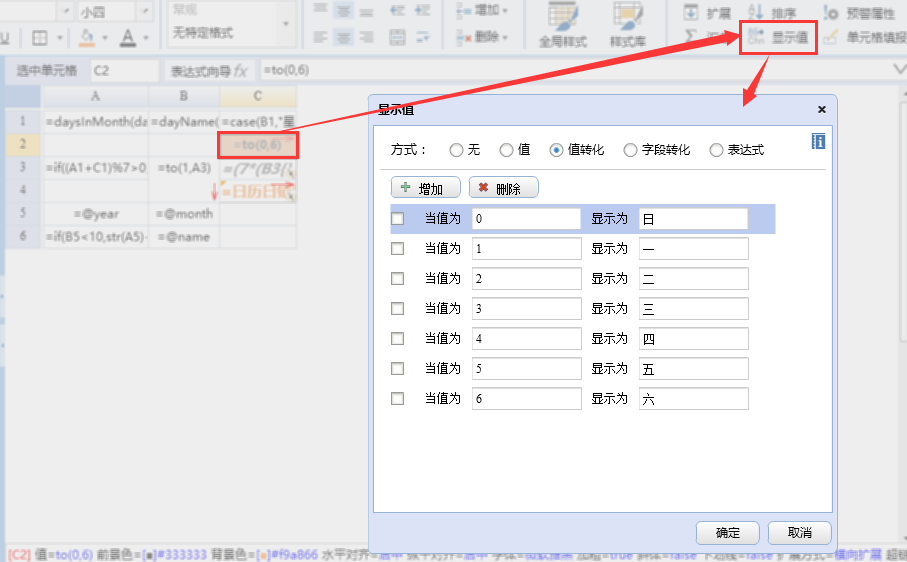This screenshot has width=907, height=562.
Task: Click the 显示为 field containing 日
Action: [693, 219]
